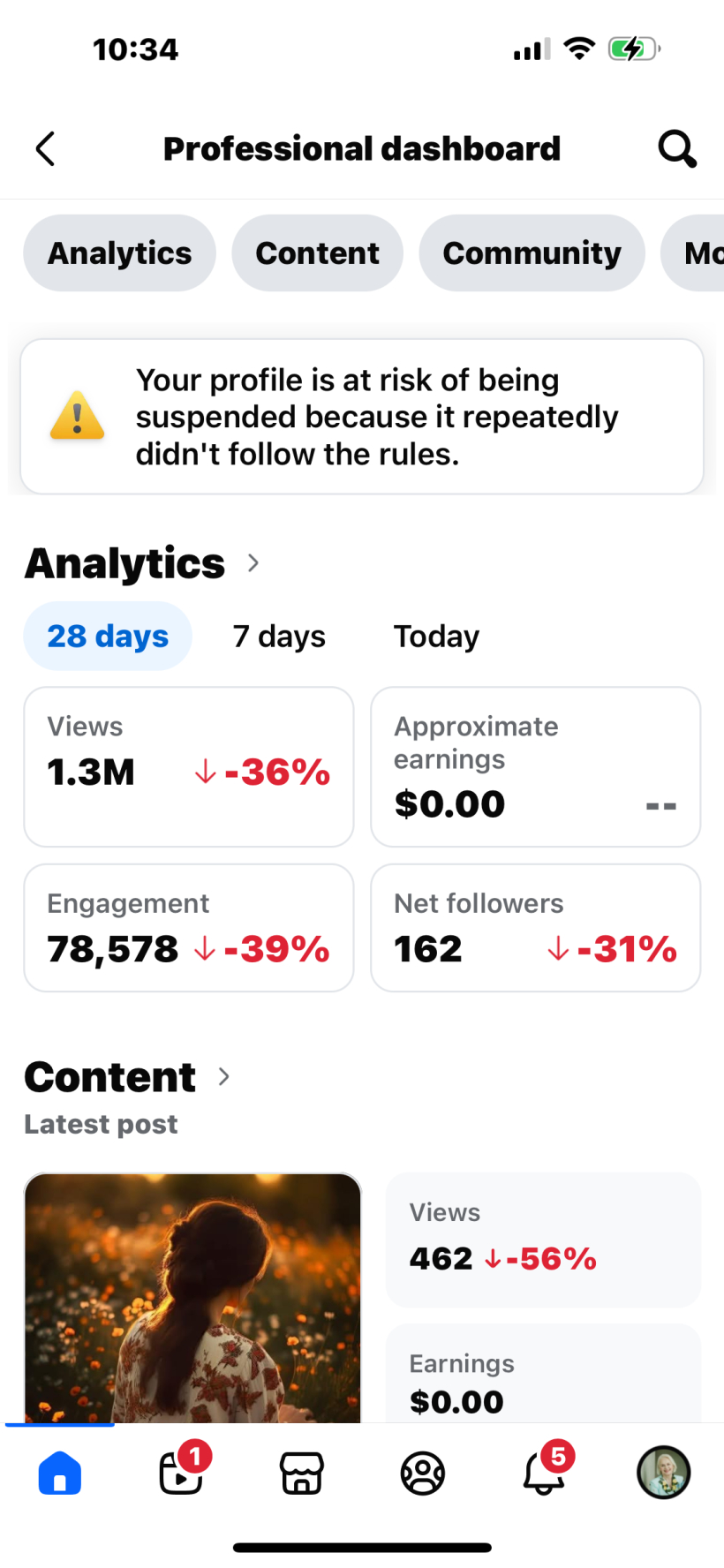724x1568 pixels.
Task: Tap the yellow warning triangle icon
Action: 78,416
